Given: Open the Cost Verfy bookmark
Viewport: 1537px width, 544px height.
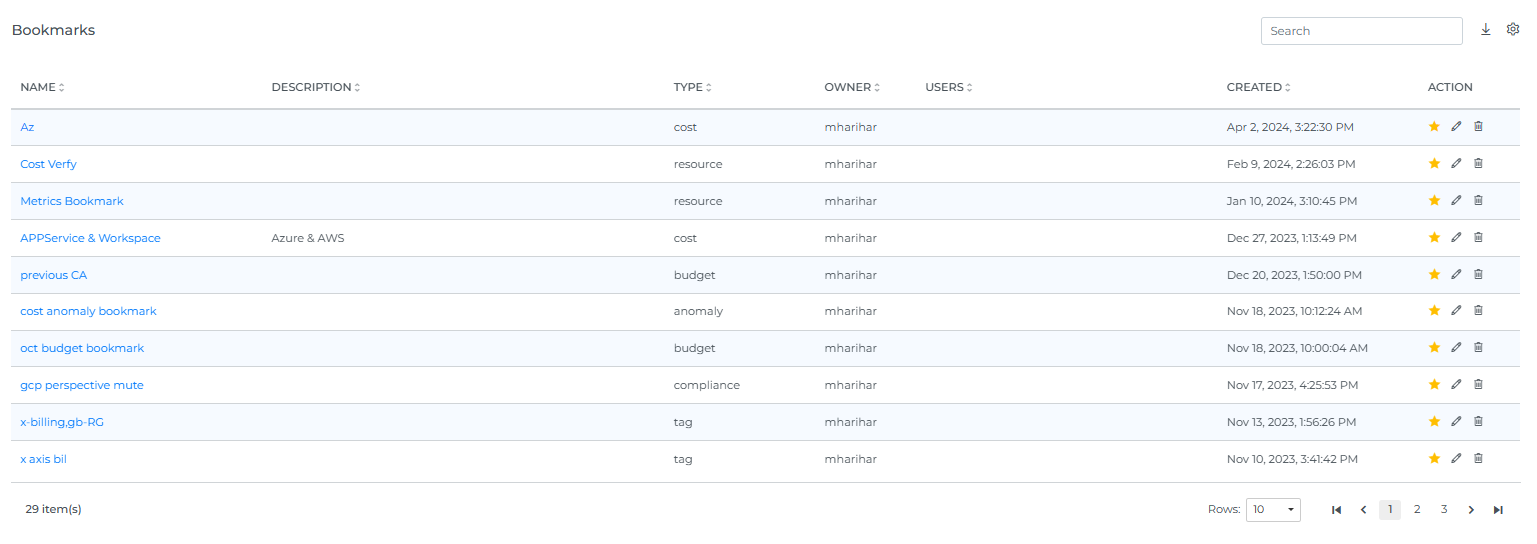Looking at the screenshot, I should (48, 164).
